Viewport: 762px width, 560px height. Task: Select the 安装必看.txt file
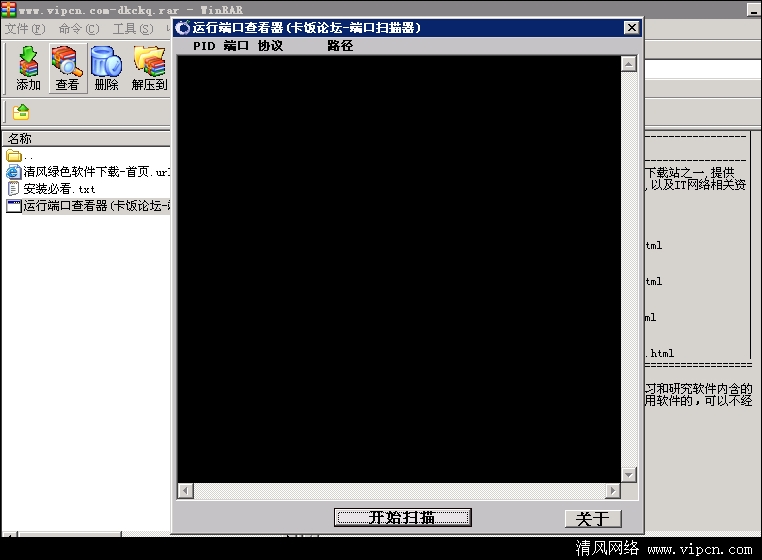(x=58, y=189)
